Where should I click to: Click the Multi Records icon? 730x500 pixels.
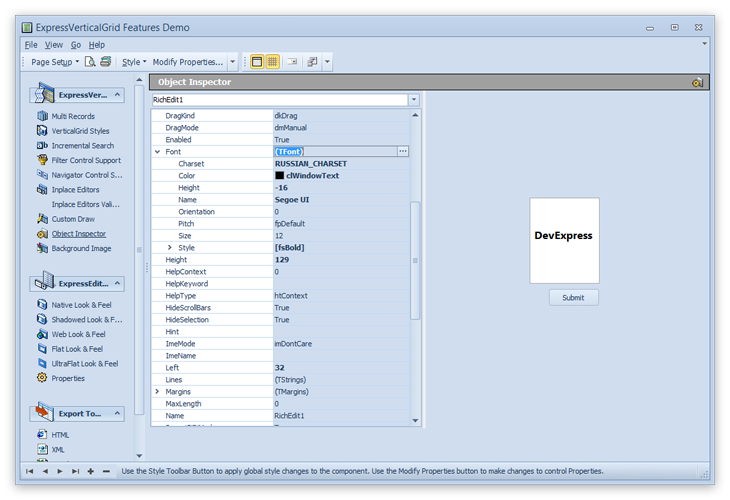42,116
